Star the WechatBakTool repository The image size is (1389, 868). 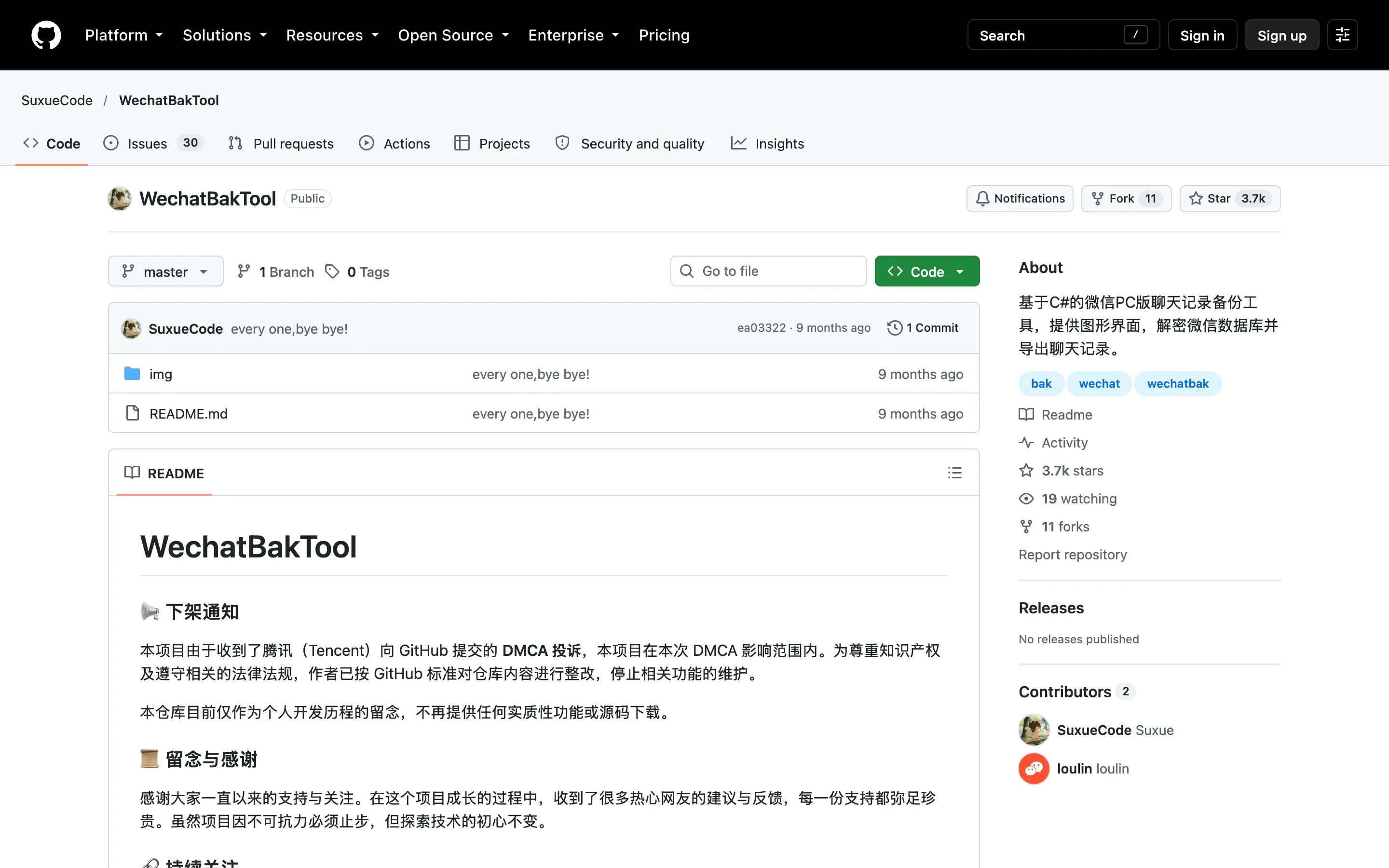point(1229,199)
